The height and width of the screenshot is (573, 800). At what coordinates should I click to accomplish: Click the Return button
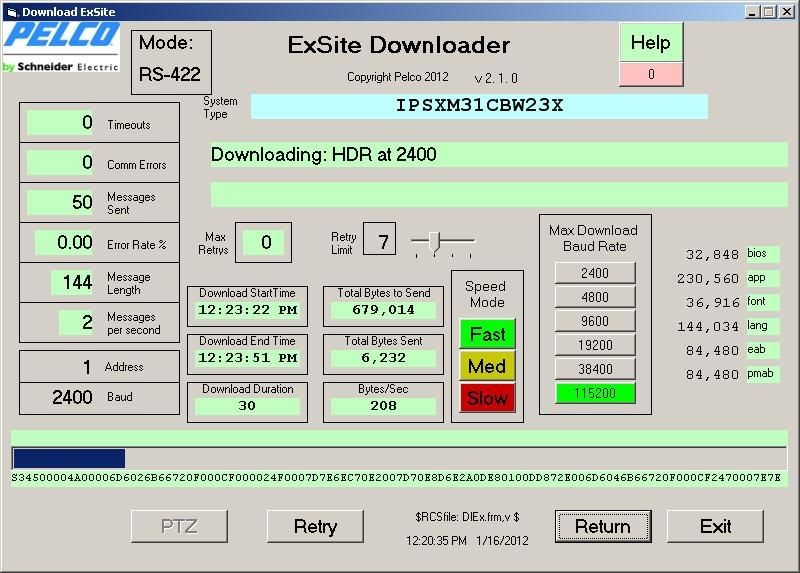tap(603, 526)
